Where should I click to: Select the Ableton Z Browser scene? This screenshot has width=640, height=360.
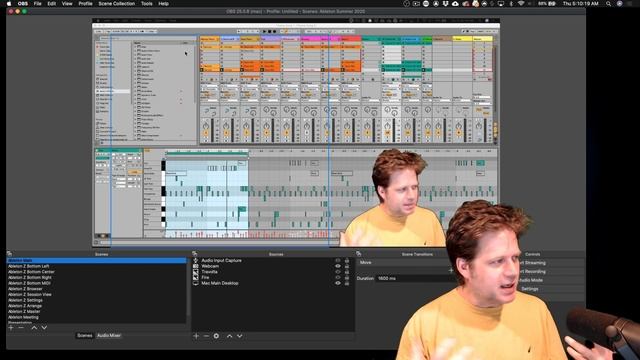97,289
